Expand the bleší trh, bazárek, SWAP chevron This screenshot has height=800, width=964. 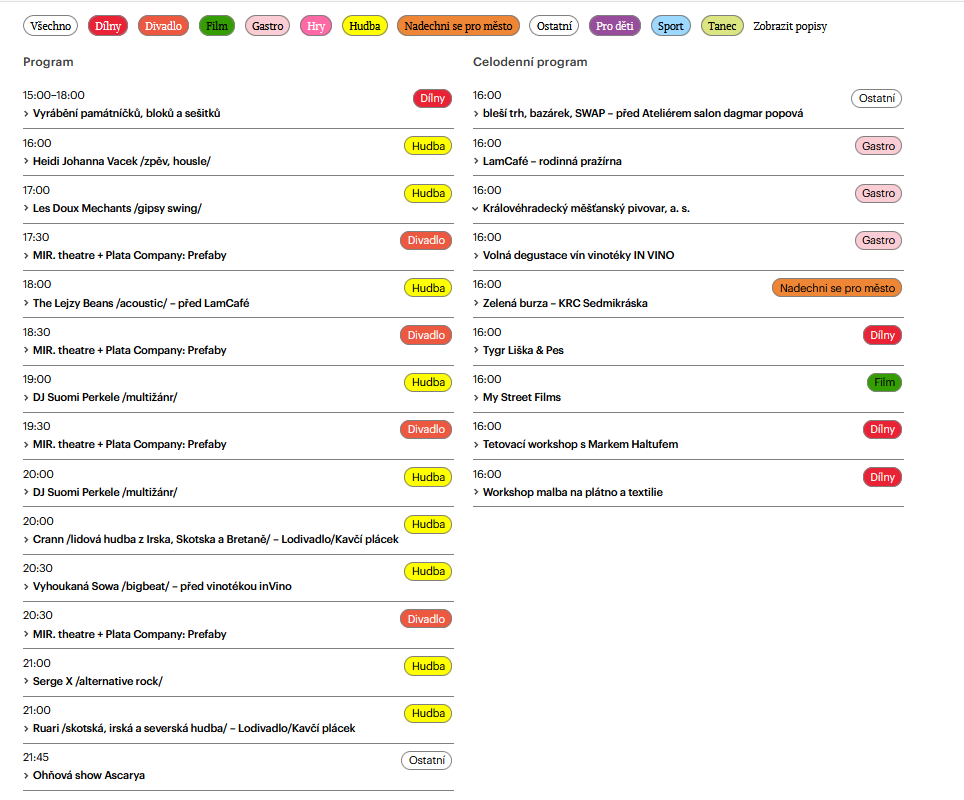coord(476,114)
